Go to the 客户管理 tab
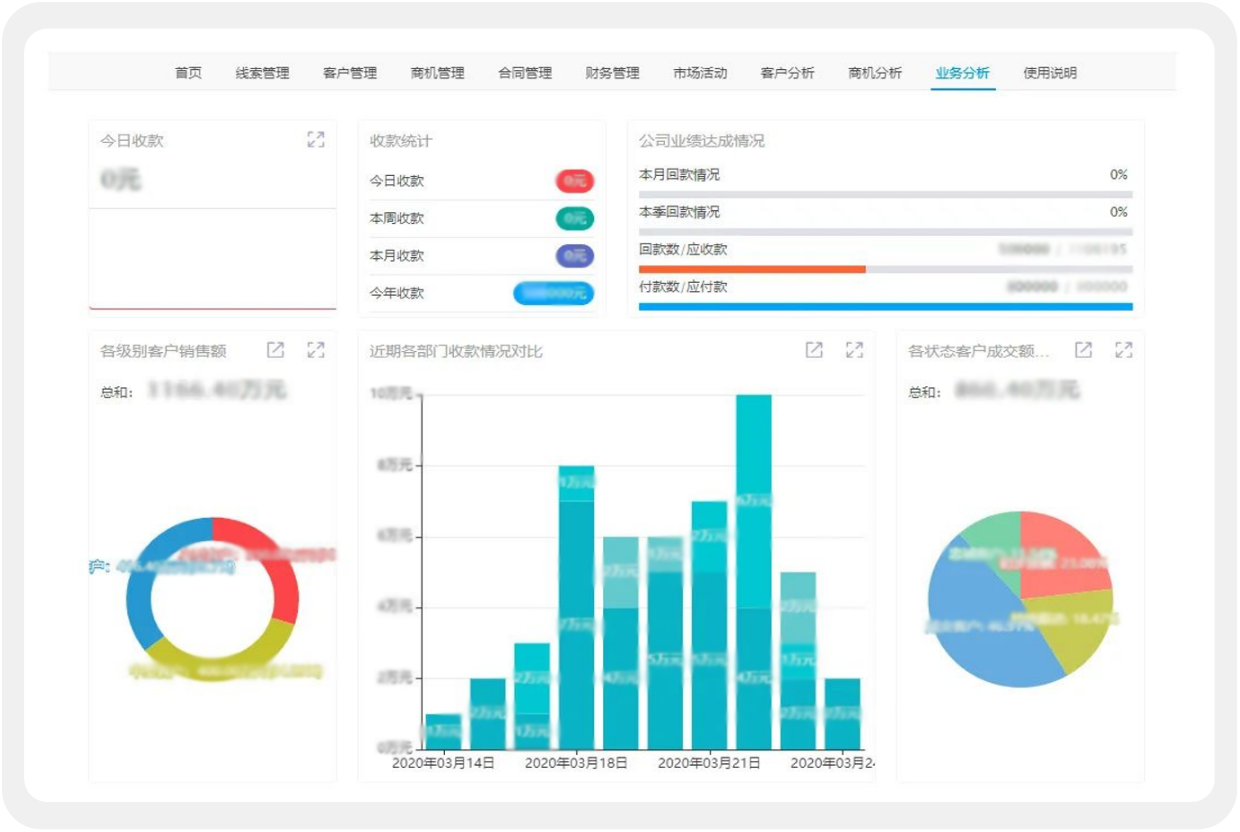The height and width of the screenshot is (832, 1240). click(350, 73)
